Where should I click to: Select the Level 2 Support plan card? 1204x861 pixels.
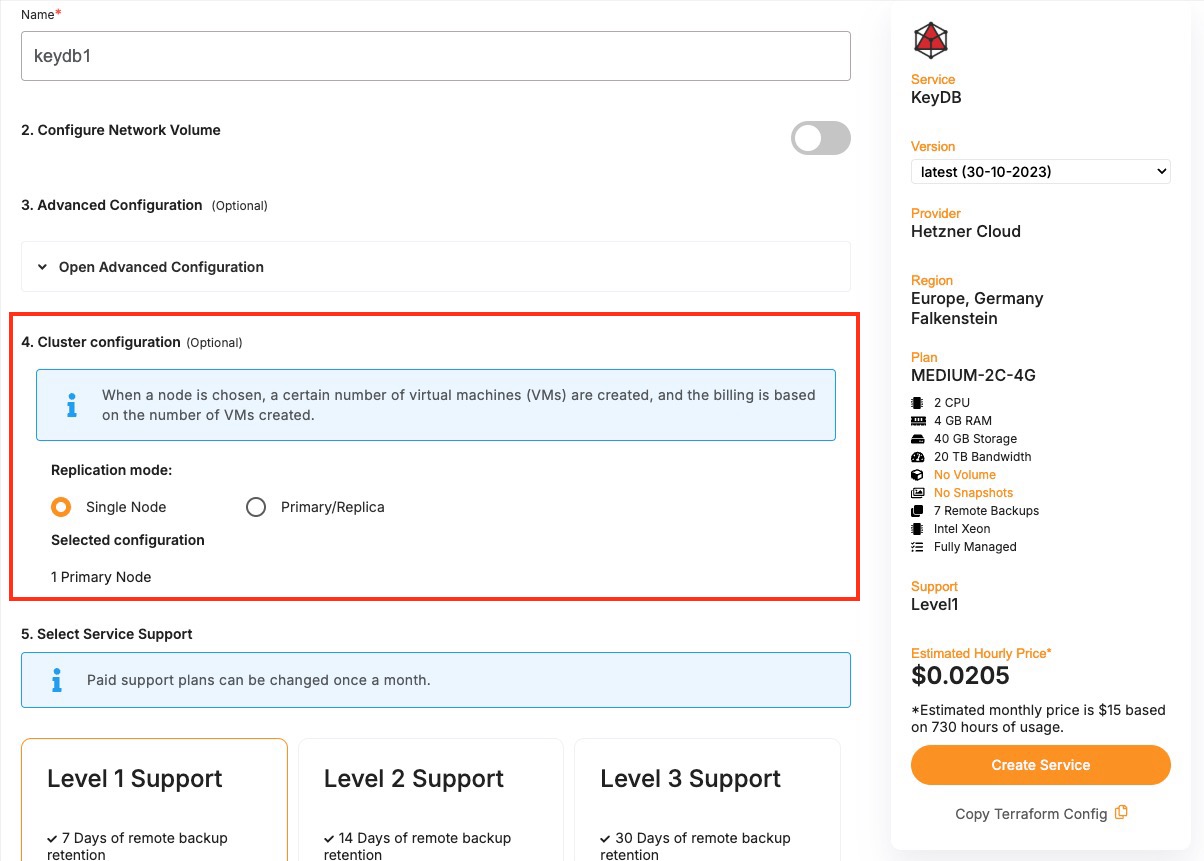coord(431,800)
